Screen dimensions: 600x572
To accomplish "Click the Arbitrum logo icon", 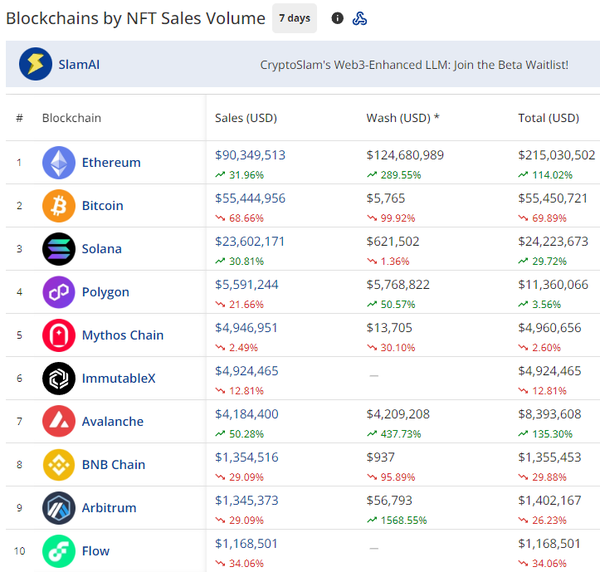I will tap(59, 508).
